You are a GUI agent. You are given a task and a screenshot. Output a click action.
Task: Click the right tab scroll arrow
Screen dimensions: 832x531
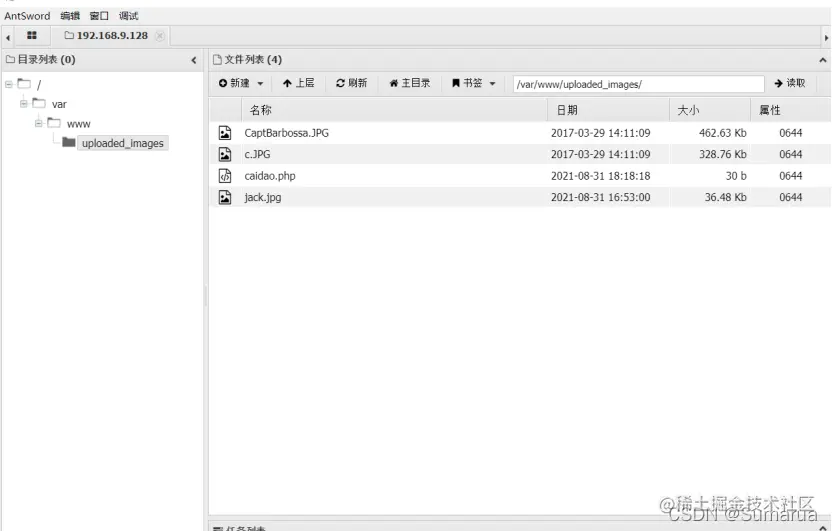tap(826, 38)
